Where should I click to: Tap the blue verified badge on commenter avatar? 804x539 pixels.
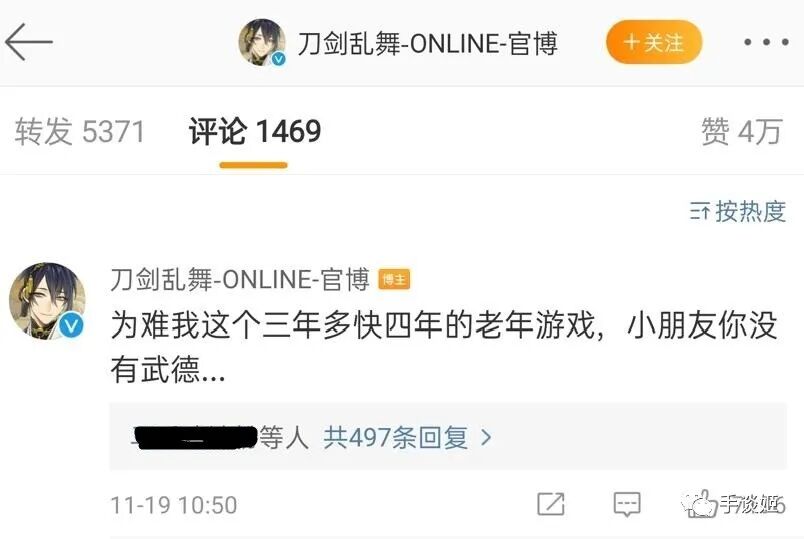pyautogui.click(x=71, y=326)
